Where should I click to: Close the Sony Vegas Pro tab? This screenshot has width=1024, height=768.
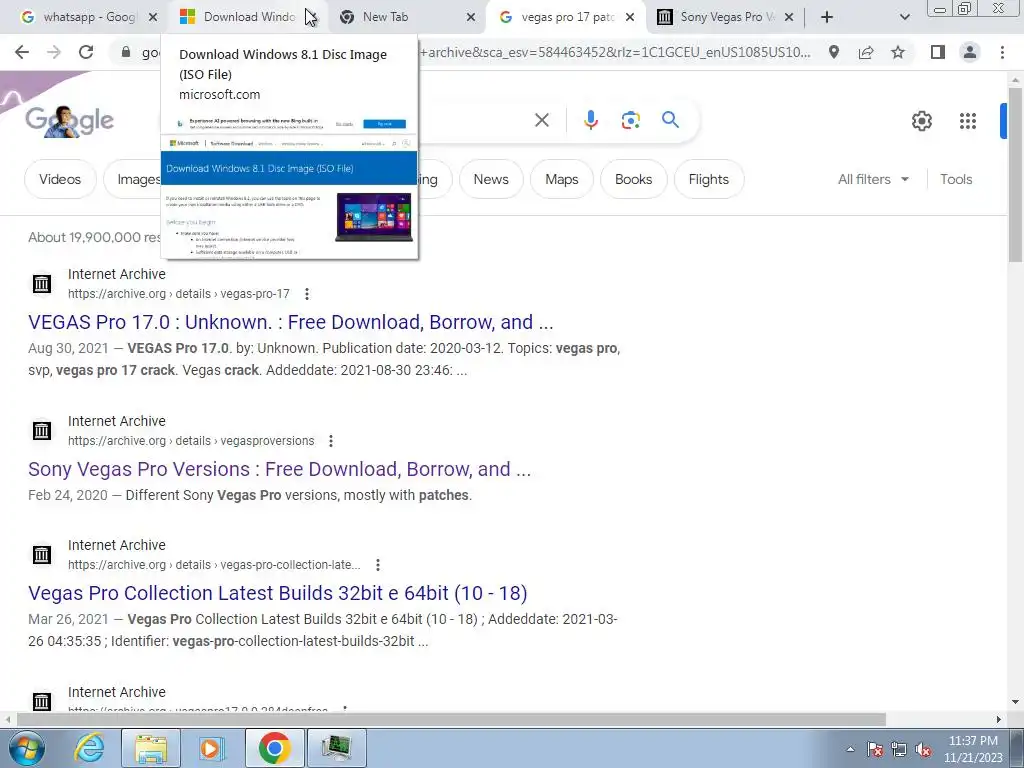[789, 17]
